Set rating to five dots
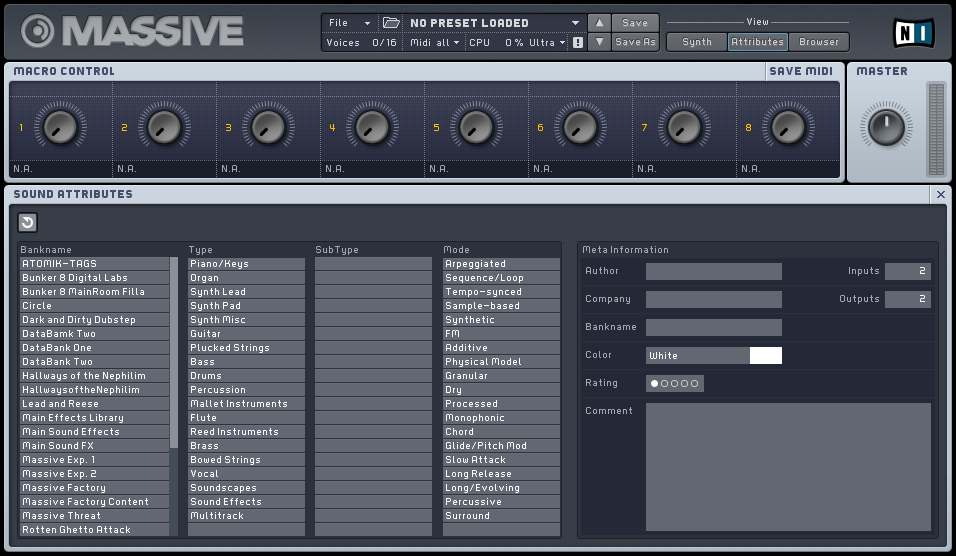Viewport: 956px width, 556px height. tap(694, 383)
